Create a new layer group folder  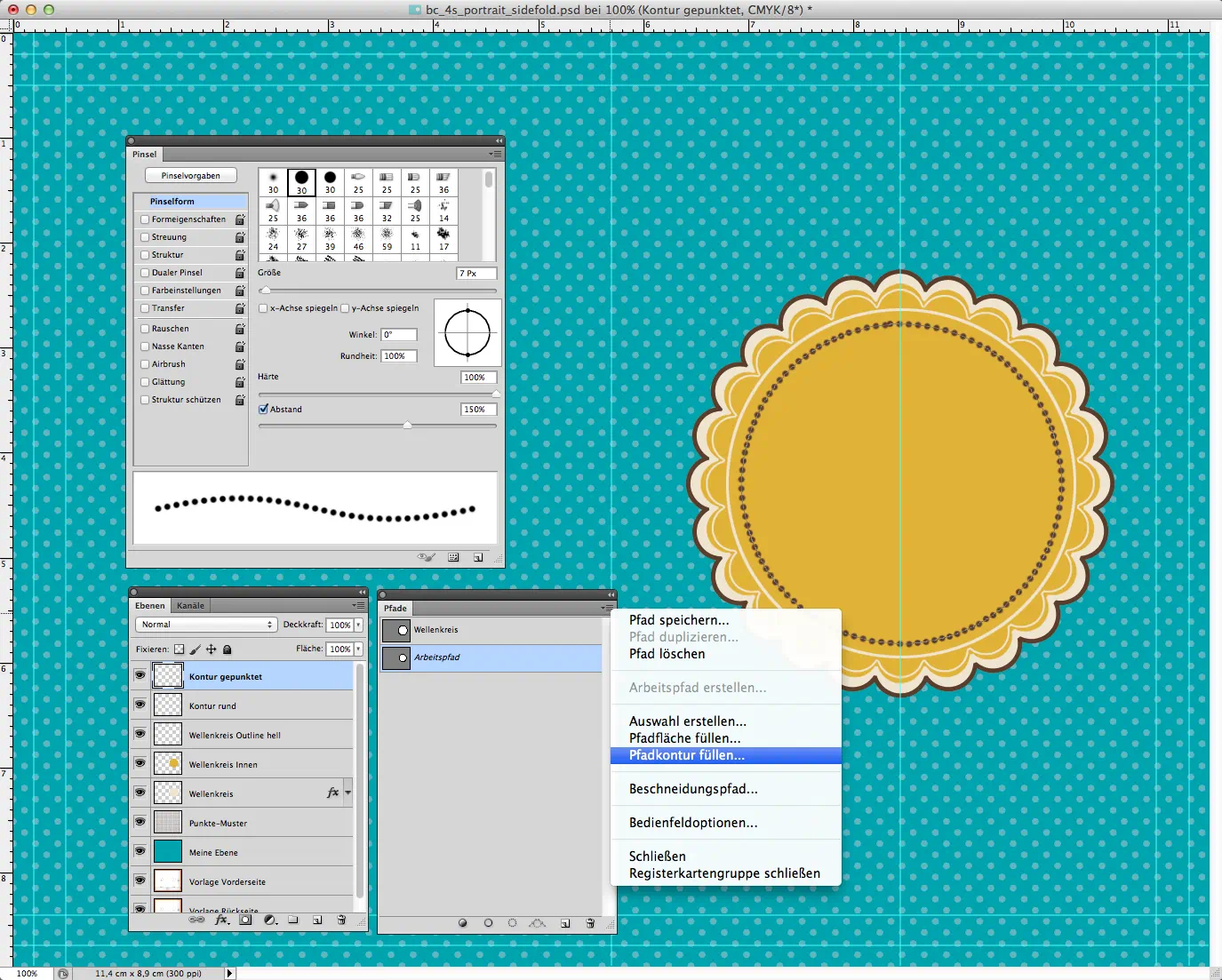click(293, 920)
